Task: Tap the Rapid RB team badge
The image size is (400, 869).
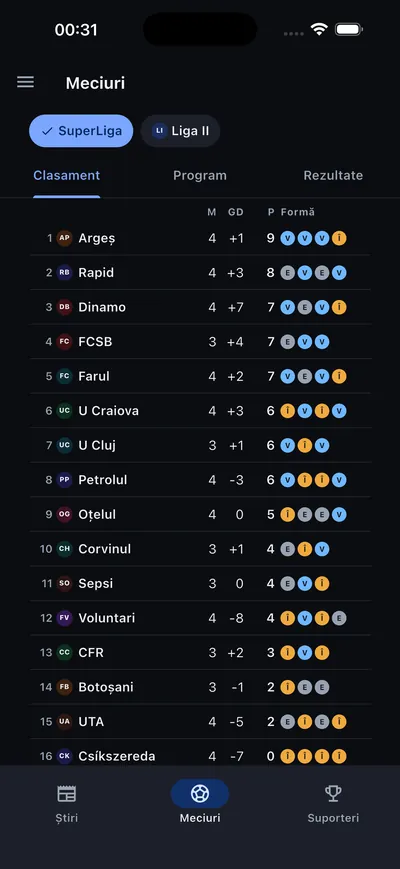Action: [65, 273]
